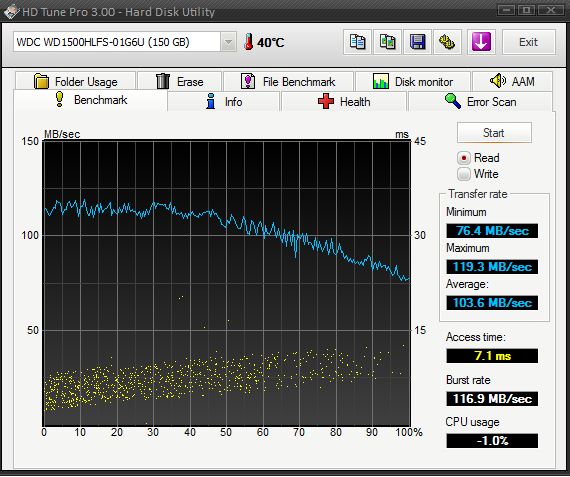
Task: Click the Exit button
Action: point(529,42)
